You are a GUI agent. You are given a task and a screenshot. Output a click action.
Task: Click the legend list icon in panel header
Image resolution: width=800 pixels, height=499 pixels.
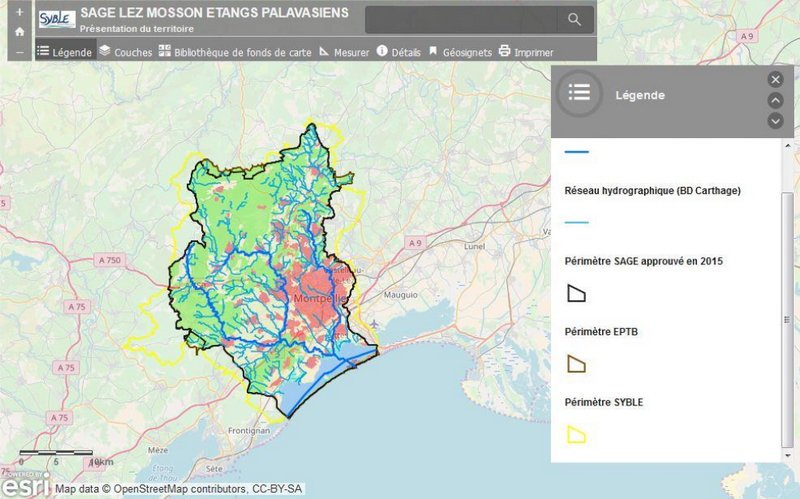[x=579, y=93]
